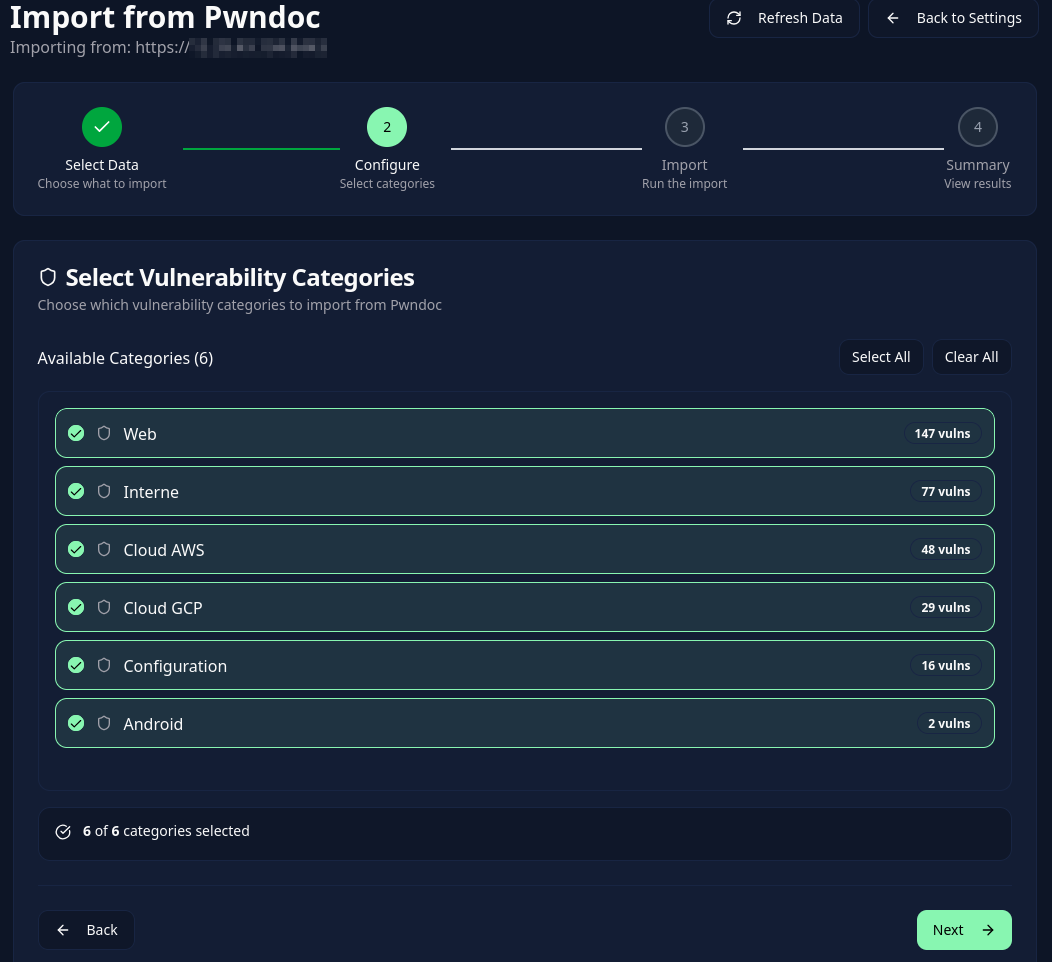
Task: Click the shield icon in Interne row
Action: click(104, 491)
